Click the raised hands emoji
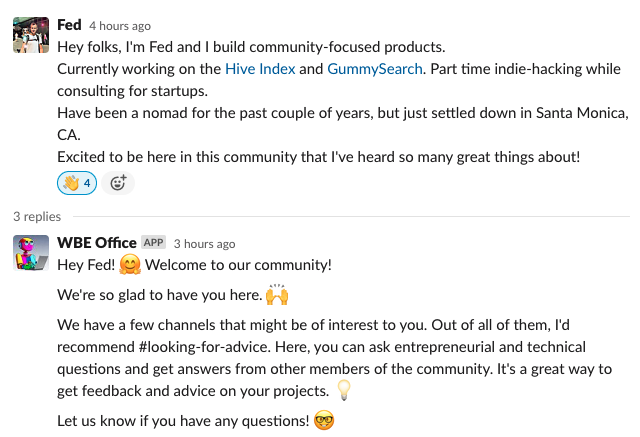The height and width of the screenshot is (437, 640). coord(277,296)
